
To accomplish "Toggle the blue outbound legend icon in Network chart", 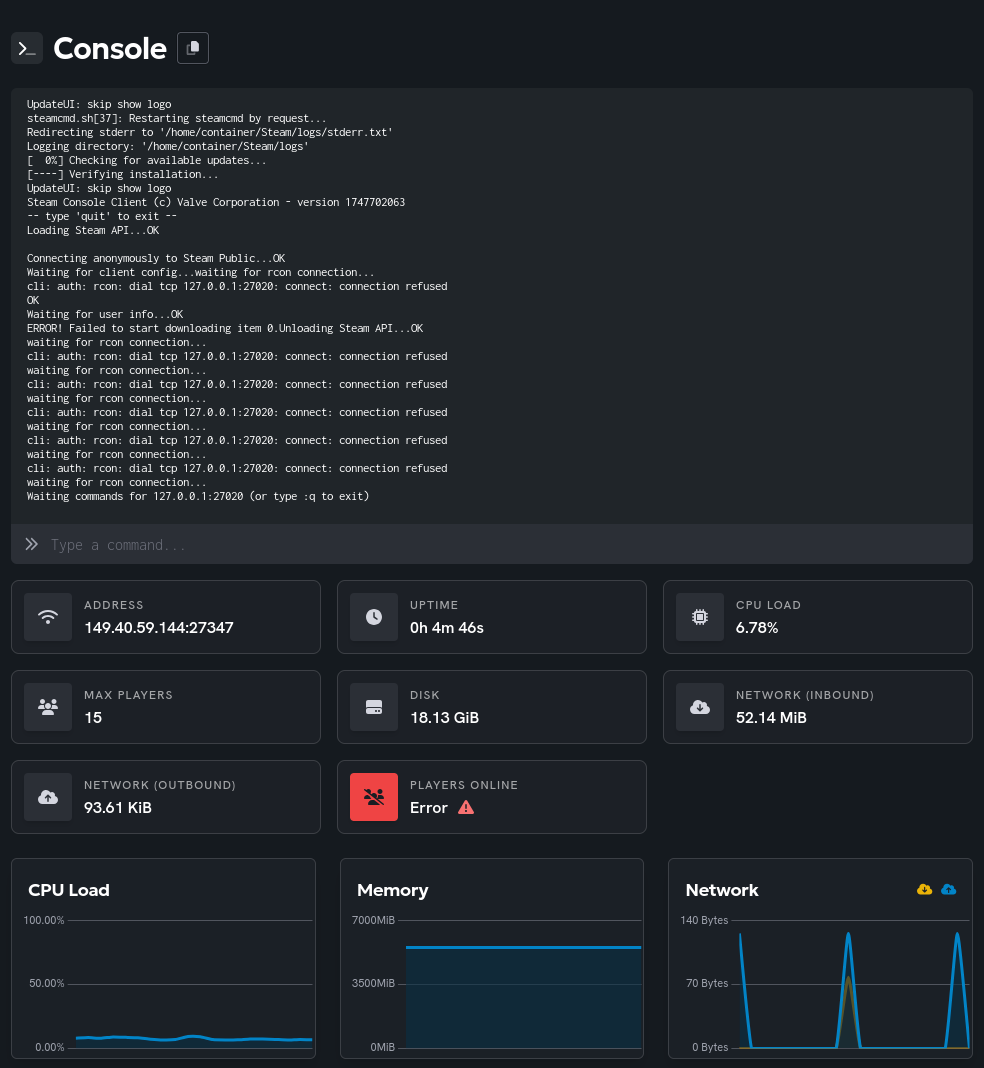I will (949, 890).
